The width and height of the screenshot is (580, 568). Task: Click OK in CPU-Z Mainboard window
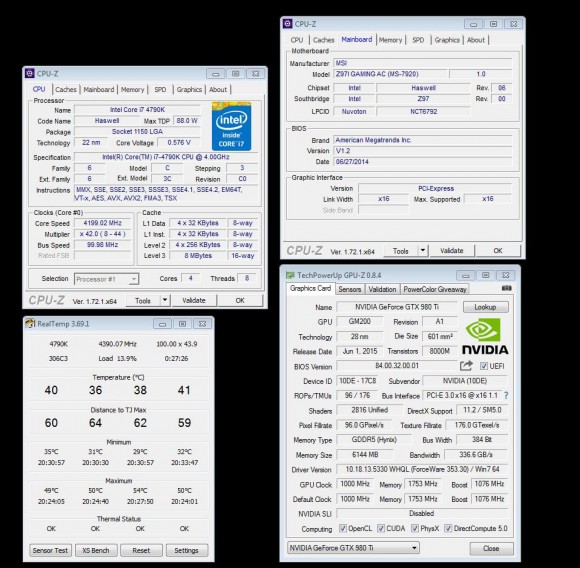tap(498, 251)
